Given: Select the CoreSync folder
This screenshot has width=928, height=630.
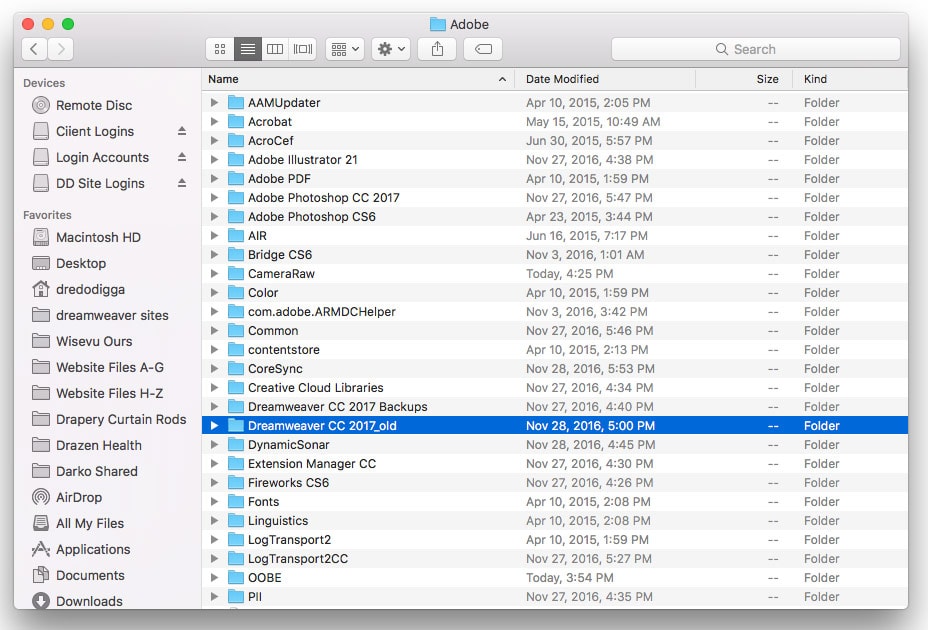Looking at the screenshot, I should [555, 369].
